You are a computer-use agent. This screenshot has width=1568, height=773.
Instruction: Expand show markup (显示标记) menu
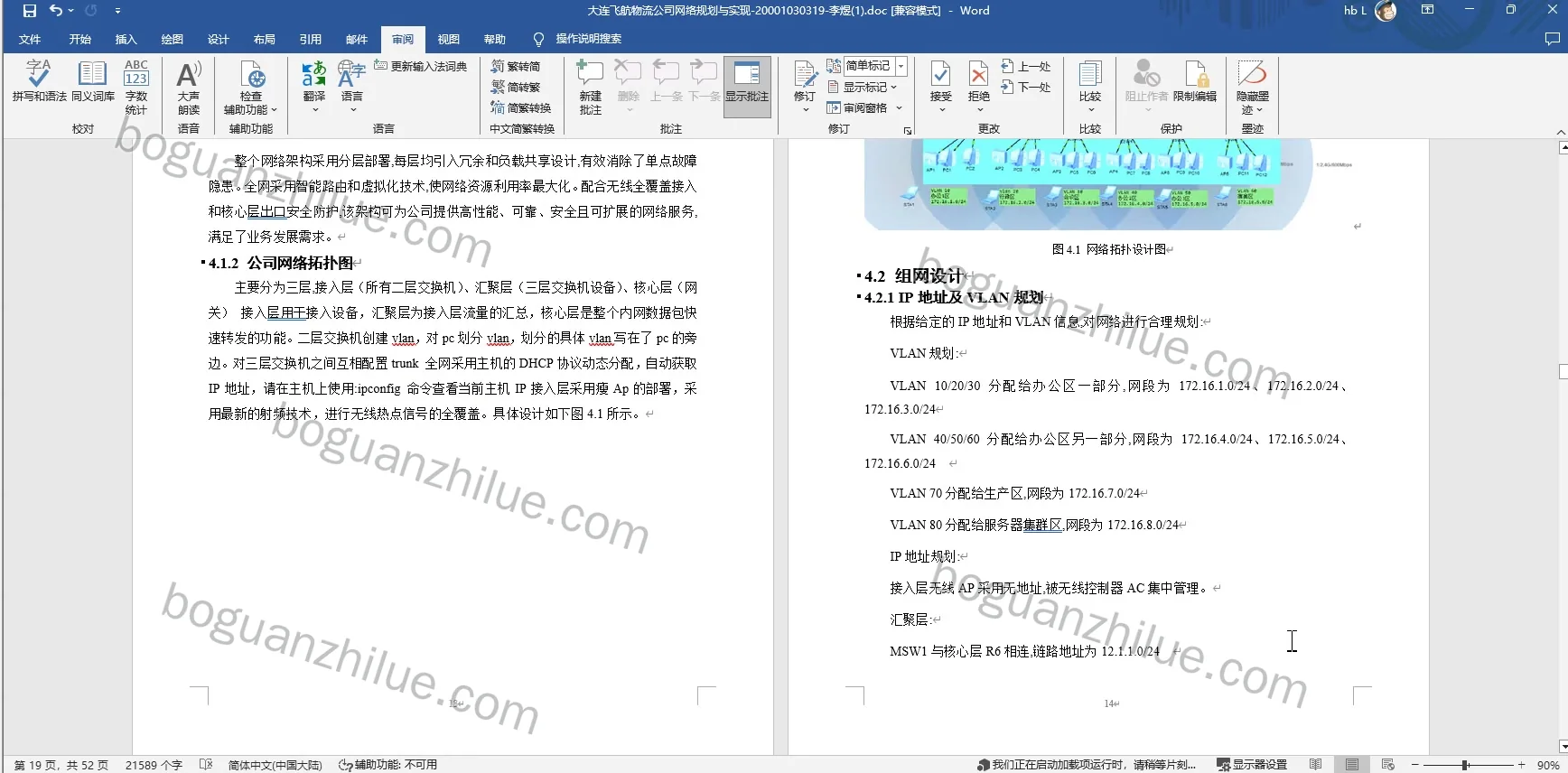coord(863,87)
